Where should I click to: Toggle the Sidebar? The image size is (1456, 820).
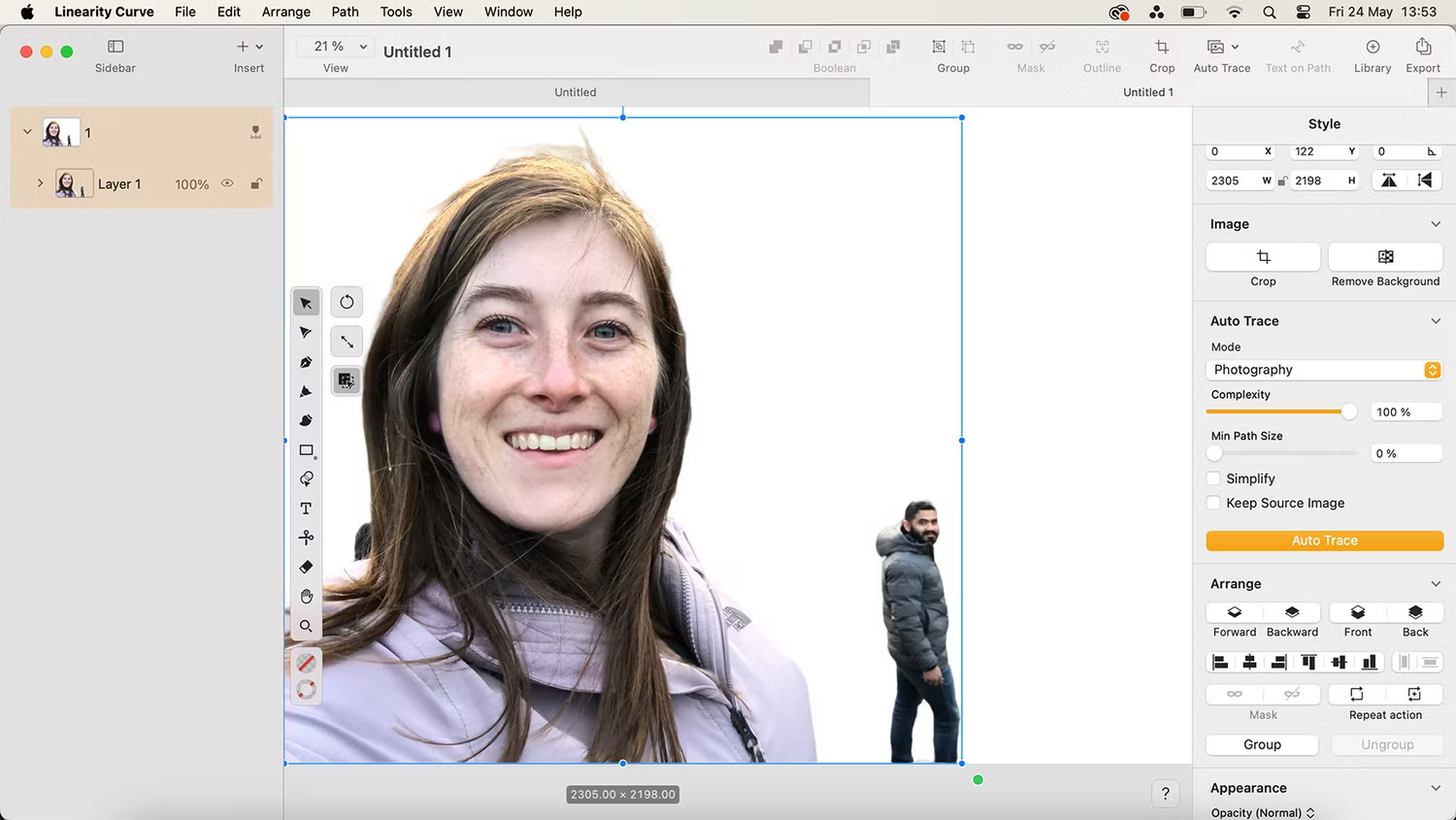[x=116, y=47]
